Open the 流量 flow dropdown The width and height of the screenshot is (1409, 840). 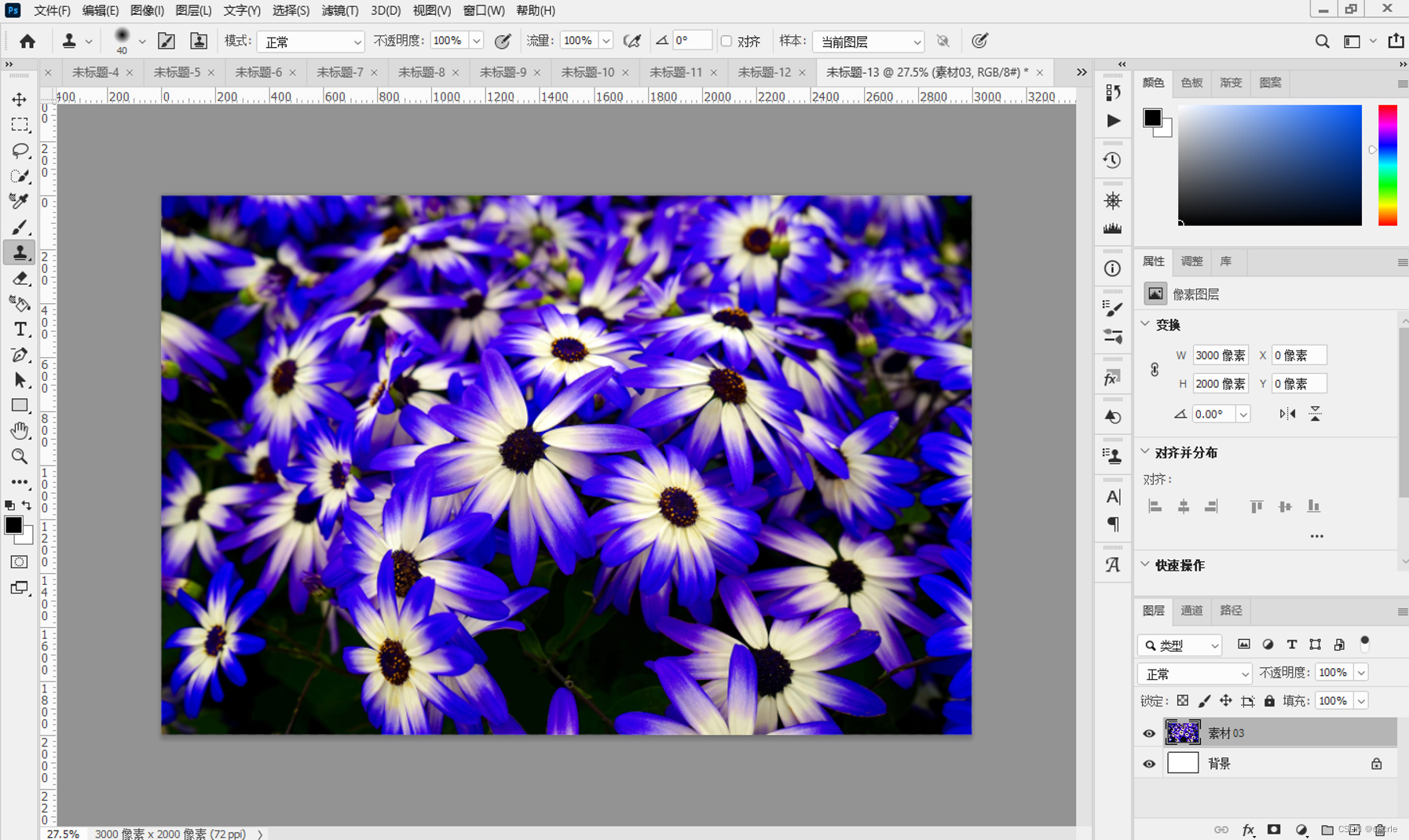point(606,41)
